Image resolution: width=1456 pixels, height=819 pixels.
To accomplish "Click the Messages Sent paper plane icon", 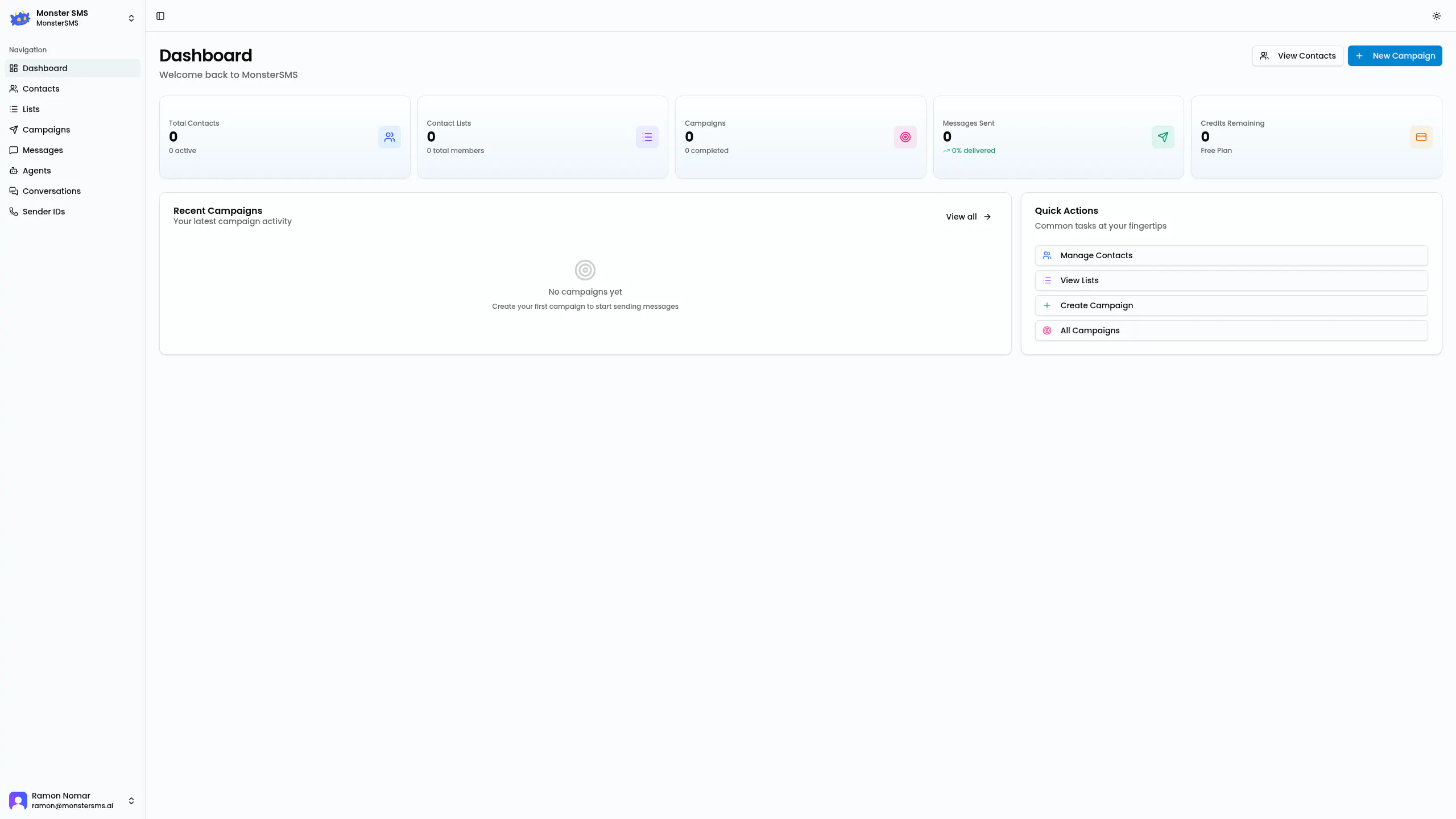I will coord(1163,137).
